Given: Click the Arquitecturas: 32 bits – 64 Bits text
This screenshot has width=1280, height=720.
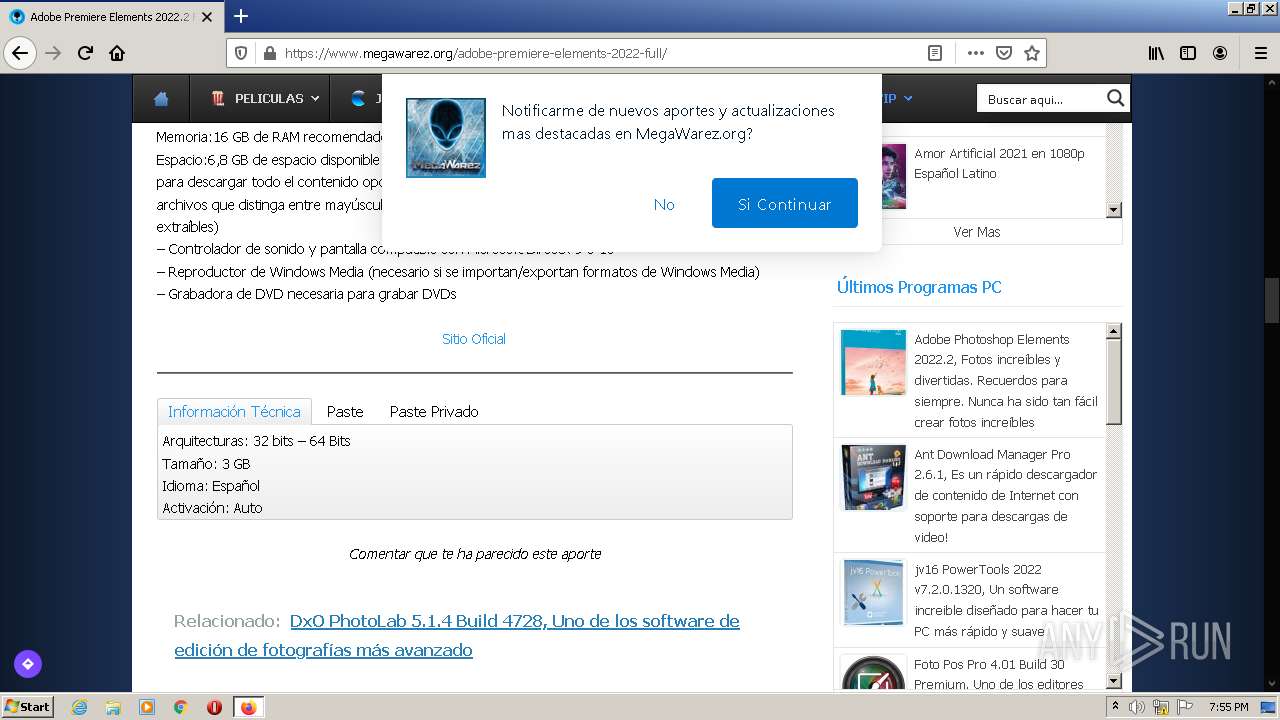Looking at the screenshot, I should [256, 441].
